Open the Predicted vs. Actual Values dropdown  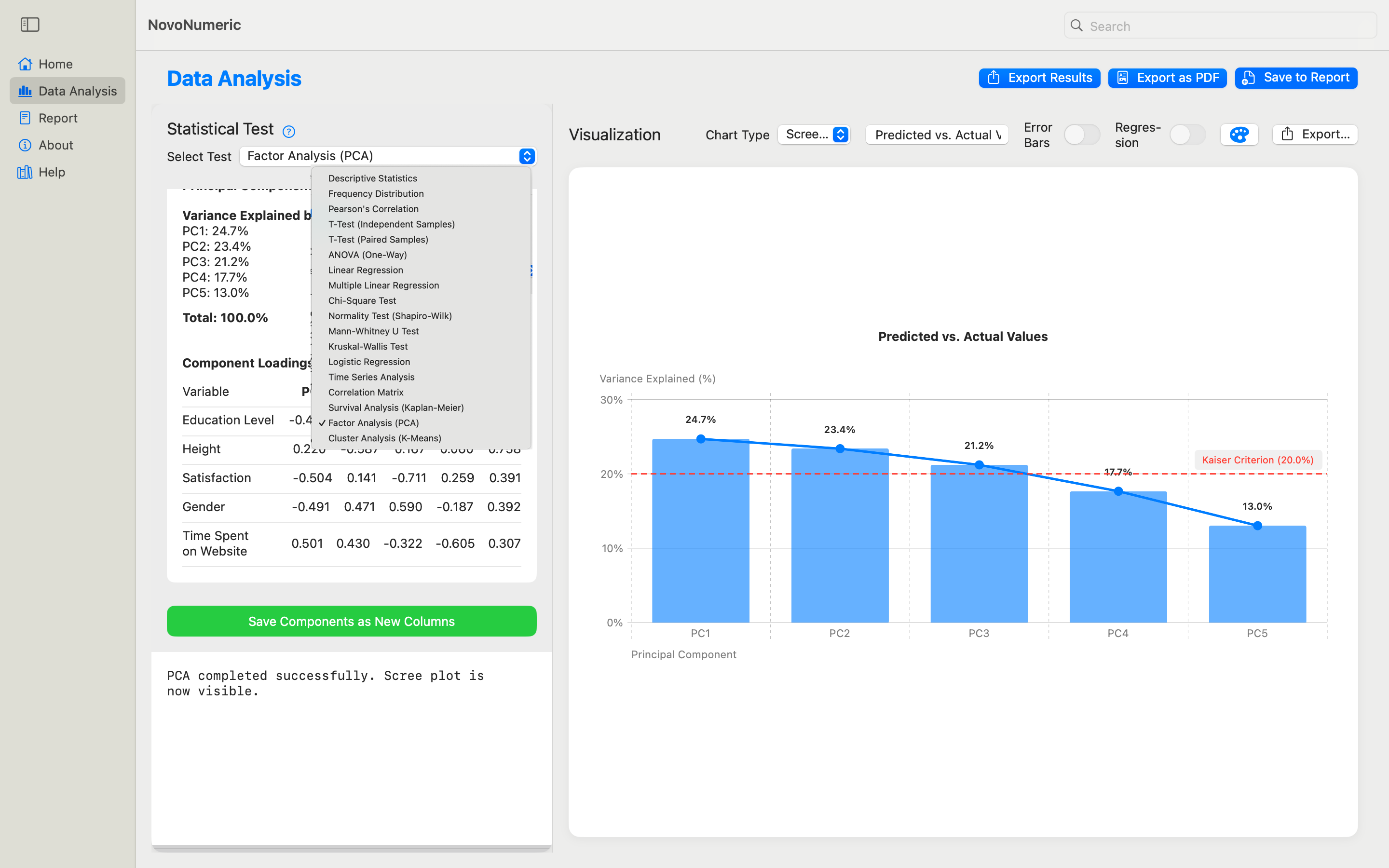click(x=936, y=135)
